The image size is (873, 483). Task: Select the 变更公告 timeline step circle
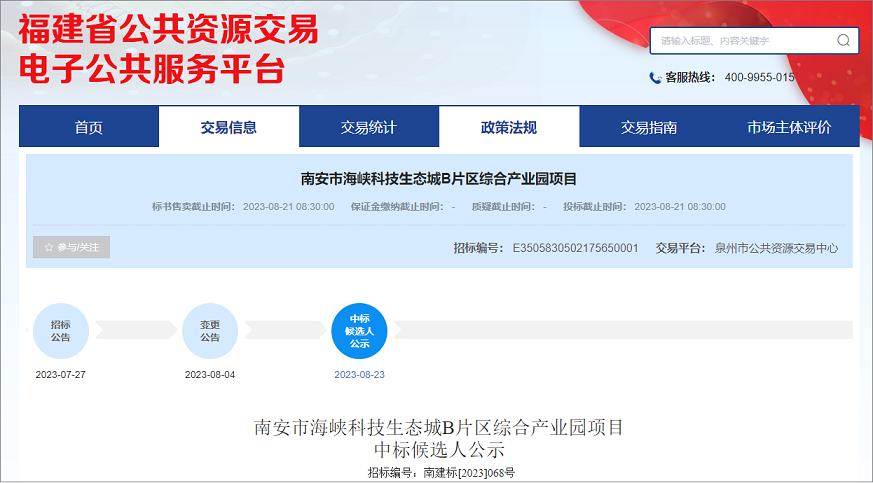[210, 330]
